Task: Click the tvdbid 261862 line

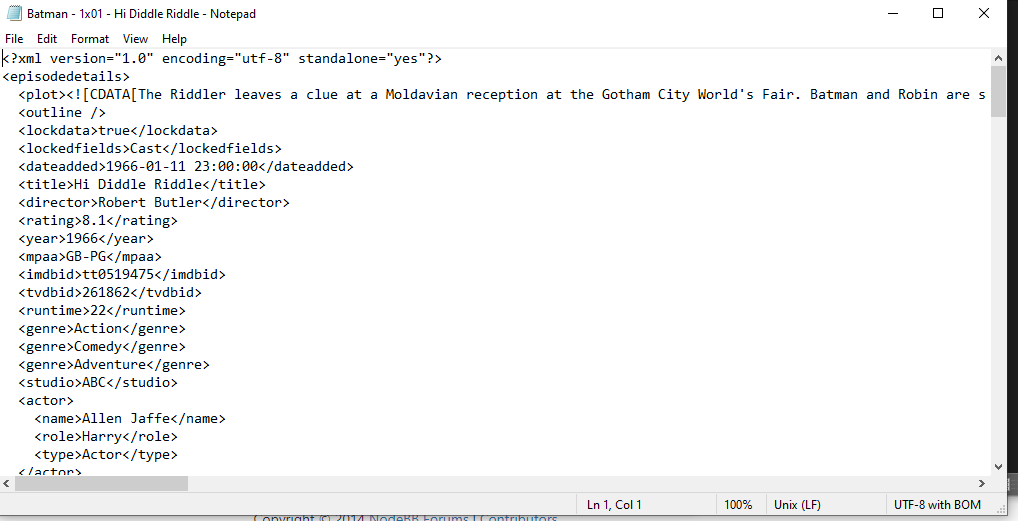Action: coord(110,293)
